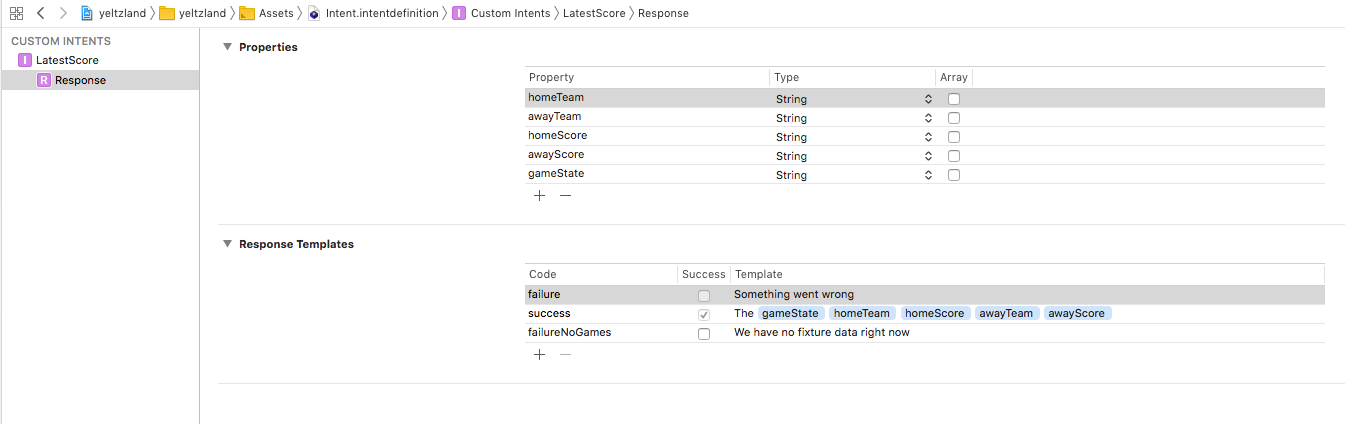Click the Intent.intentdefinition file icon

(x=314, y=13)
